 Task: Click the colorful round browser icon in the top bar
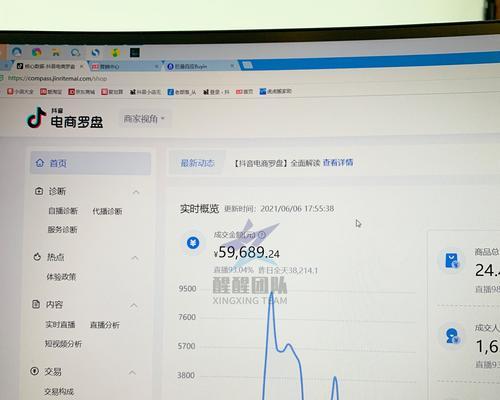click(x=37, y=52)
